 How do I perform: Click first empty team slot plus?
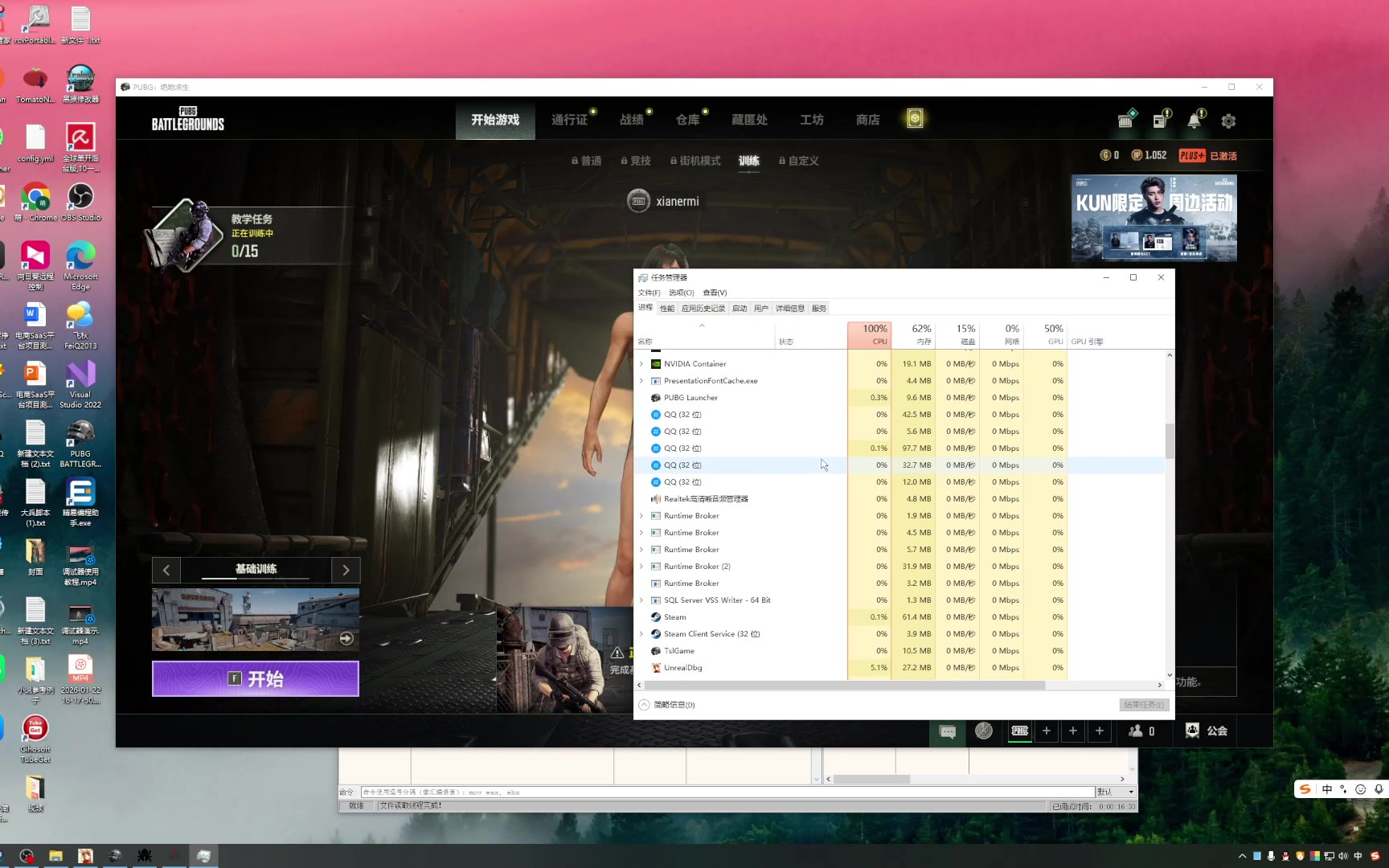click(x=1047, y=731)
